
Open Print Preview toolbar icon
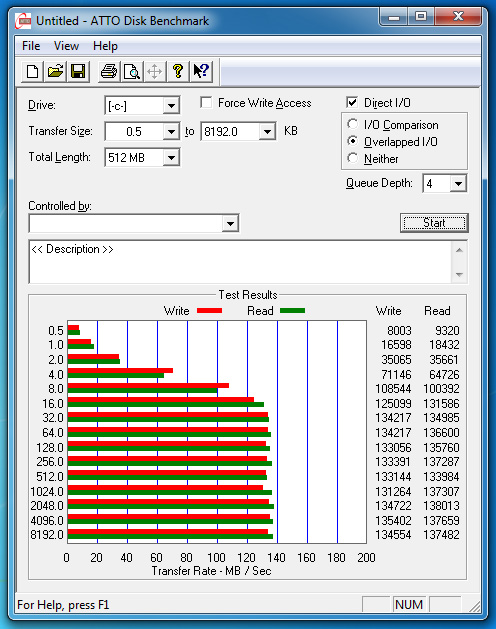coord(132,72)
